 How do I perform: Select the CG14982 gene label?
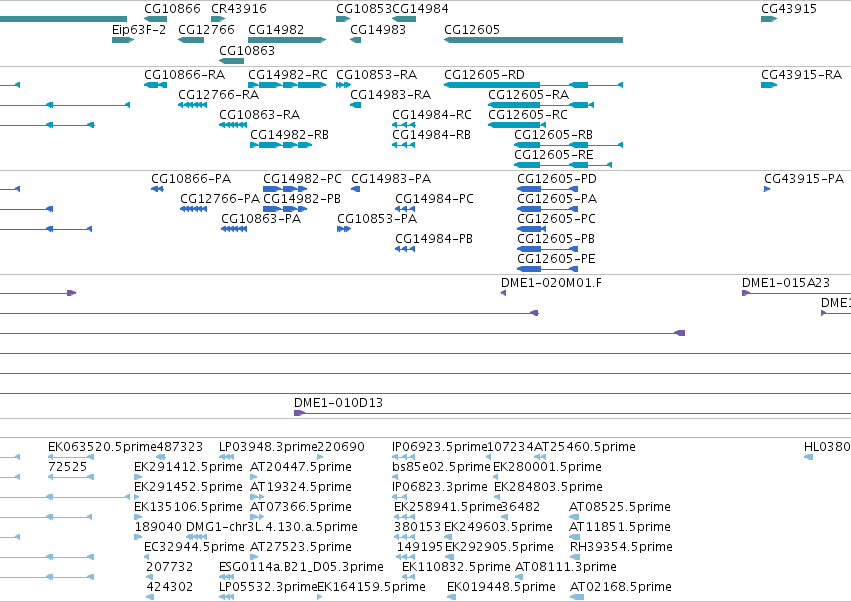click(276, 29)
